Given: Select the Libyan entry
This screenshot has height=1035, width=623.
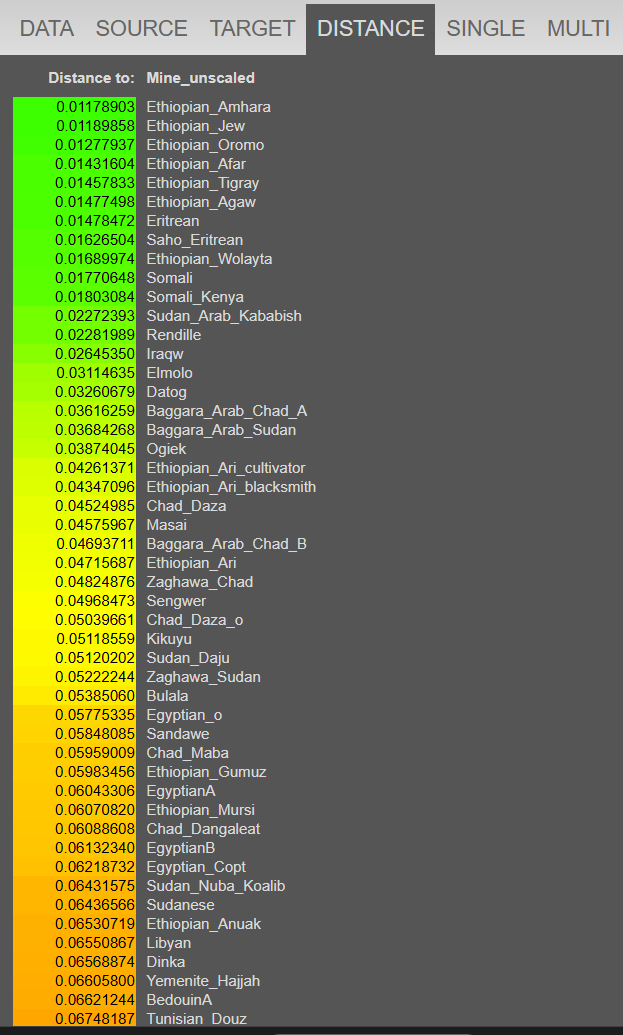Looking at the screenshot, I should (169, 943).
